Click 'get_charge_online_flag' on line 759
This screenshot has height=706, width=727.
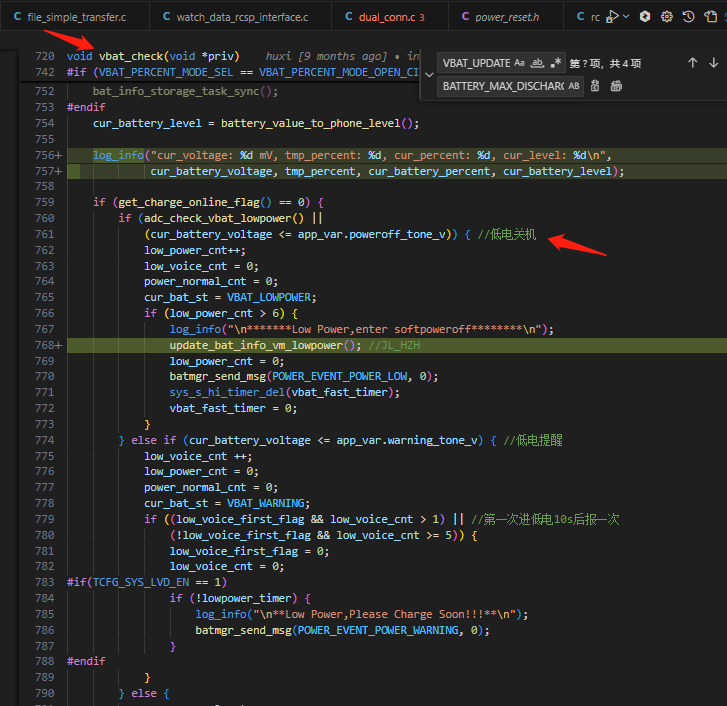[189, 202]
